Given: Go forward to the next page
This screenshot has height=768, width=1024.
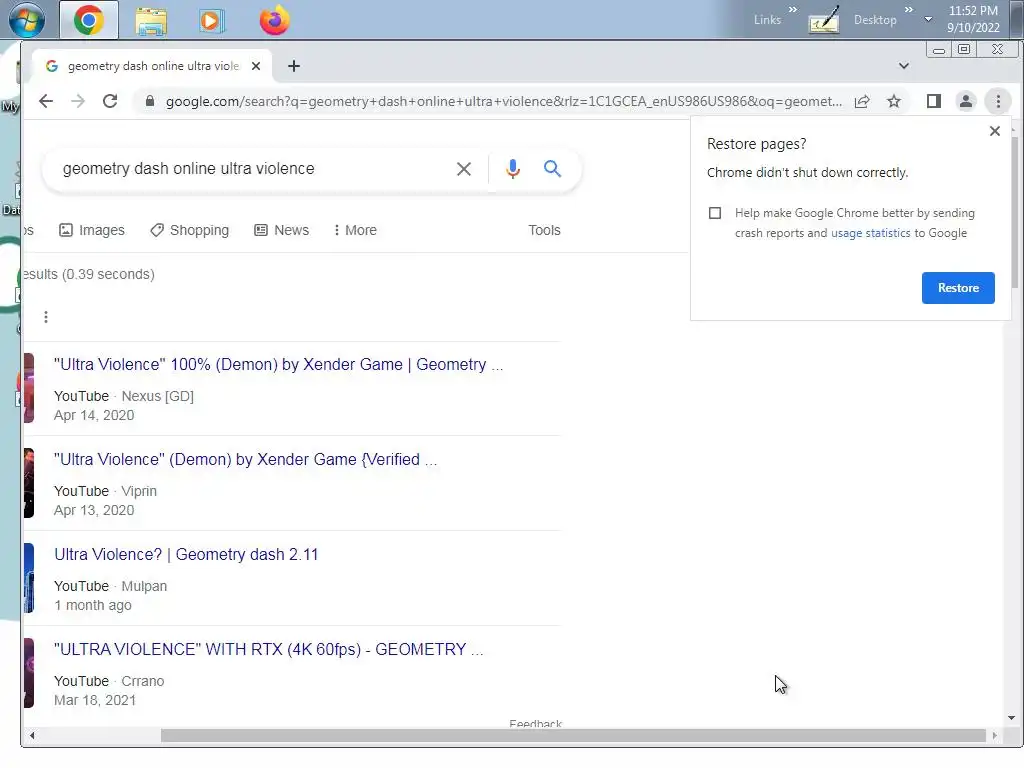Looking at the screenshot, I should pos(78,101).
